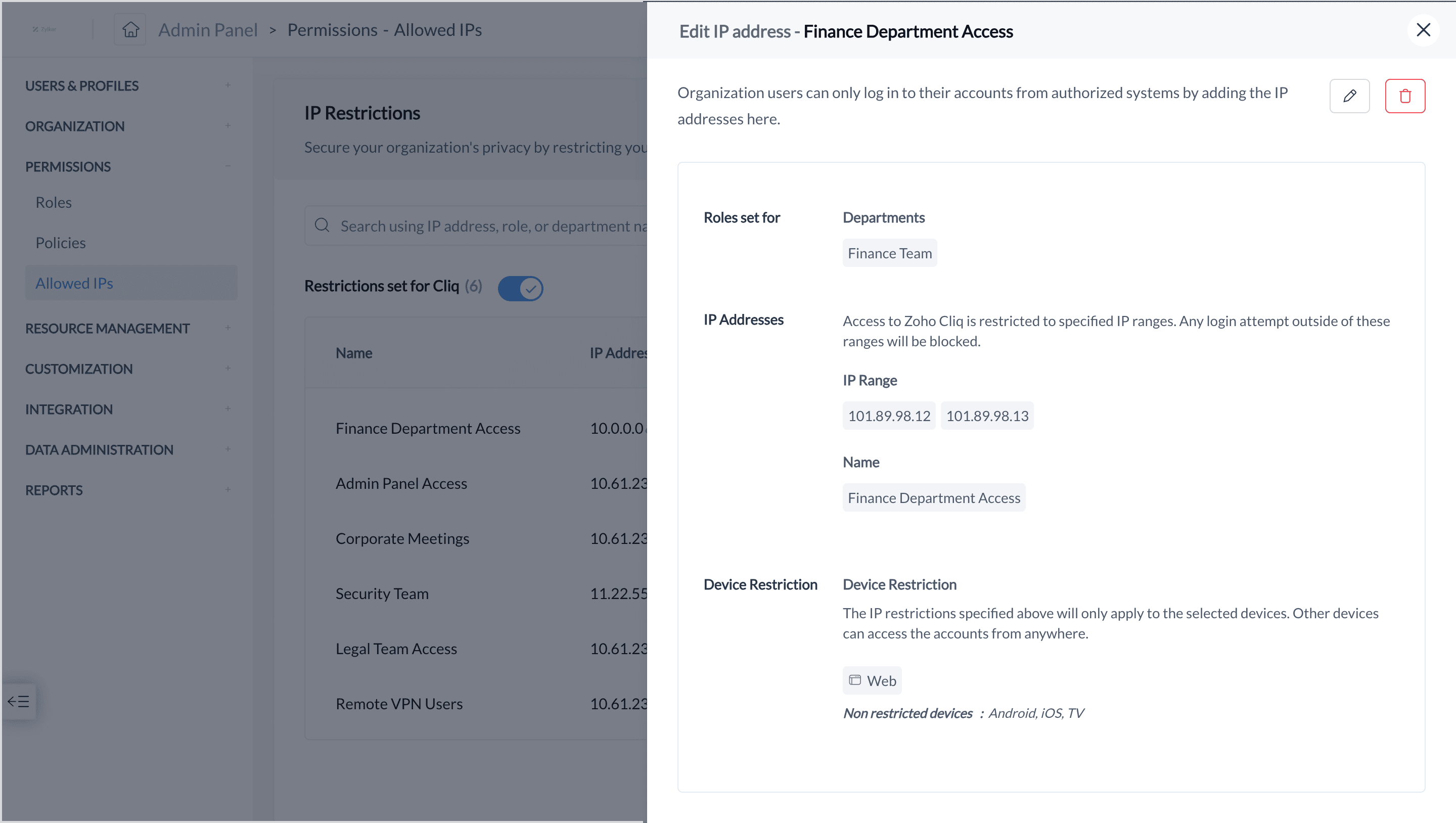Expand the Resource Management section
Viewport: 1456px width, 823px height.
point(228,328)
